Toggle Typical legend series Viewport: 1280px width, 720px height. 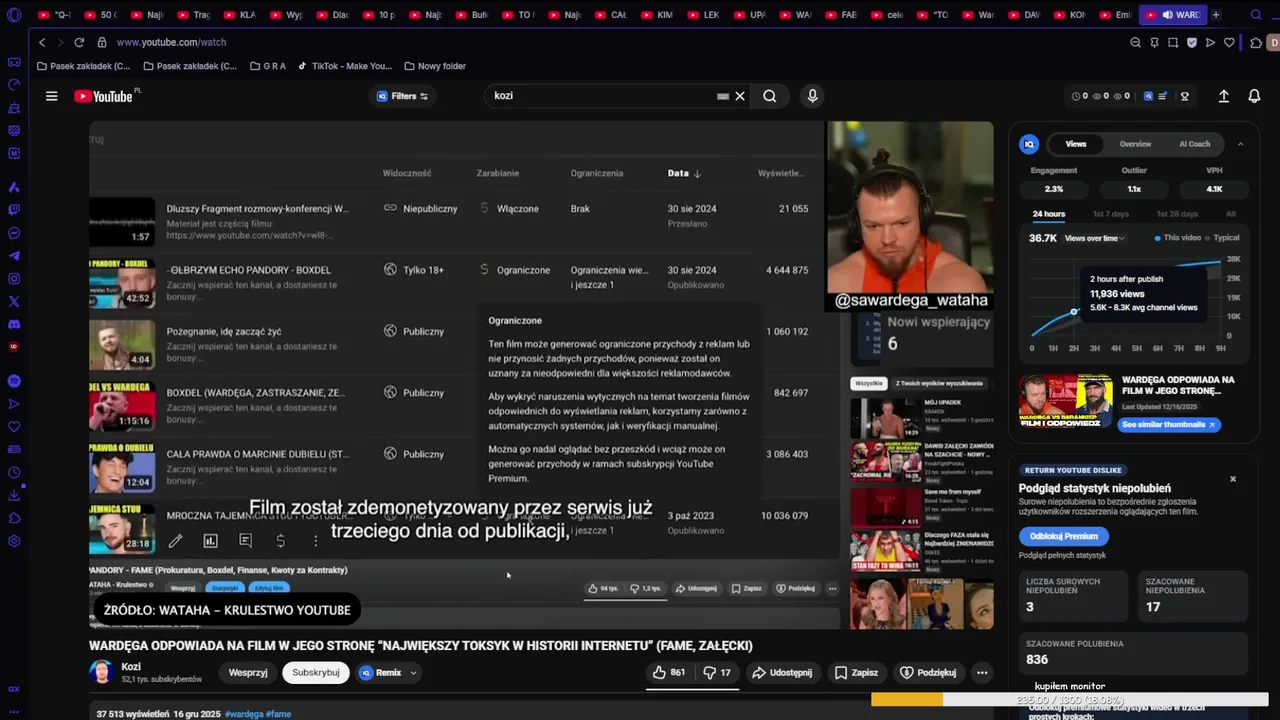click(x=1223, y=238)
